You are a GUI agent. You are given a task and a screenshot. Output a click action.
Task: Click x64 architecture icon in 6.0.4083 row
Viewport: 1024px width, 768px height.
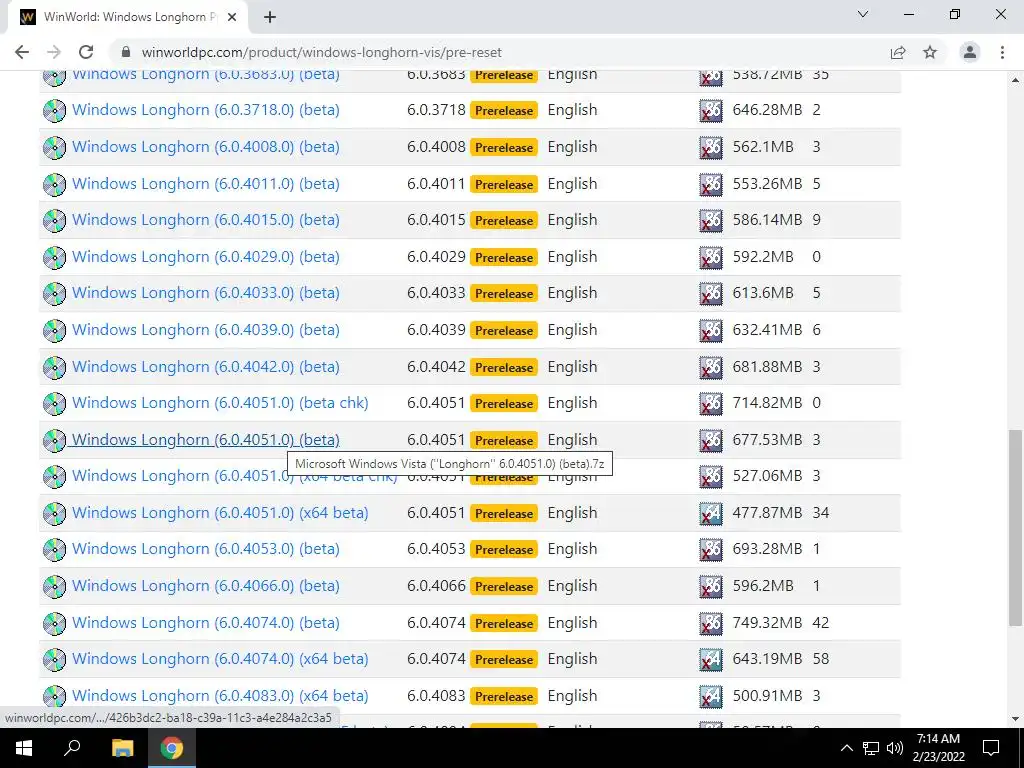pos(711,696)
